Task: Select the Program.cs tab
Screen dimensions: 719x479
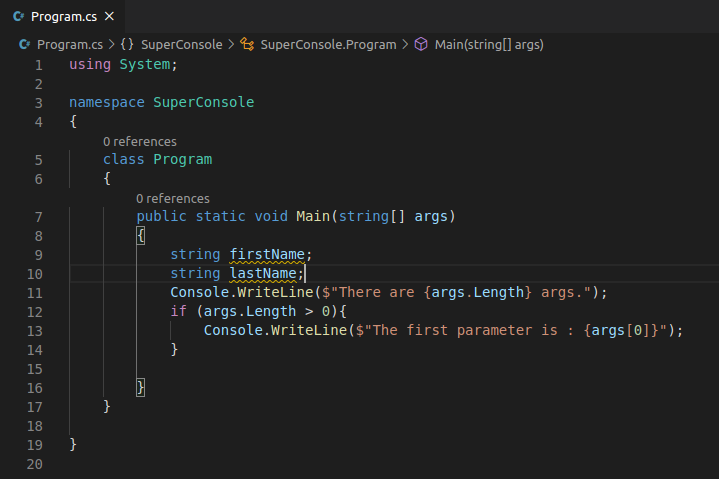Action: click(62, 17)
